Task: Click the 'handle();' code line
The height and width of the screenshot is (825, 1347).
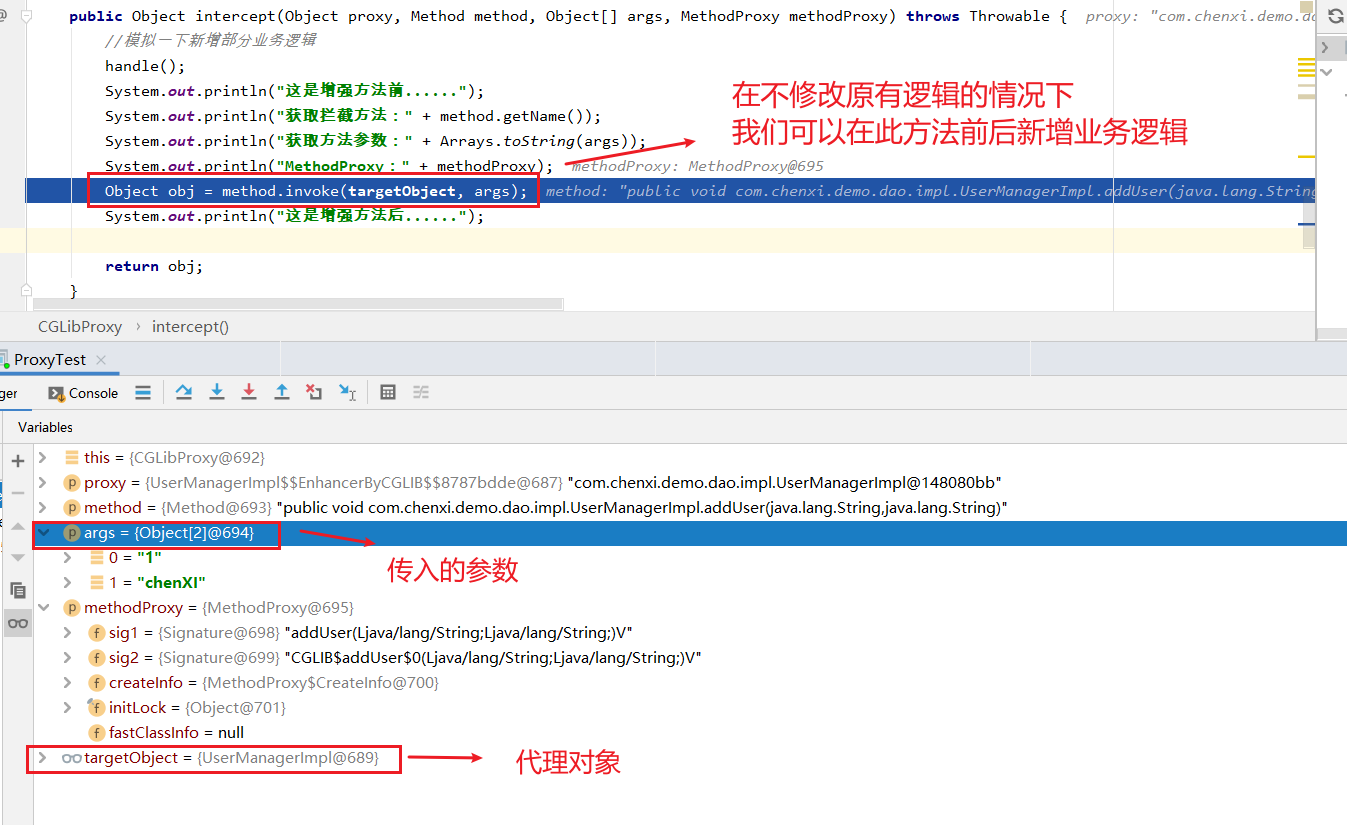Action: 145,66
